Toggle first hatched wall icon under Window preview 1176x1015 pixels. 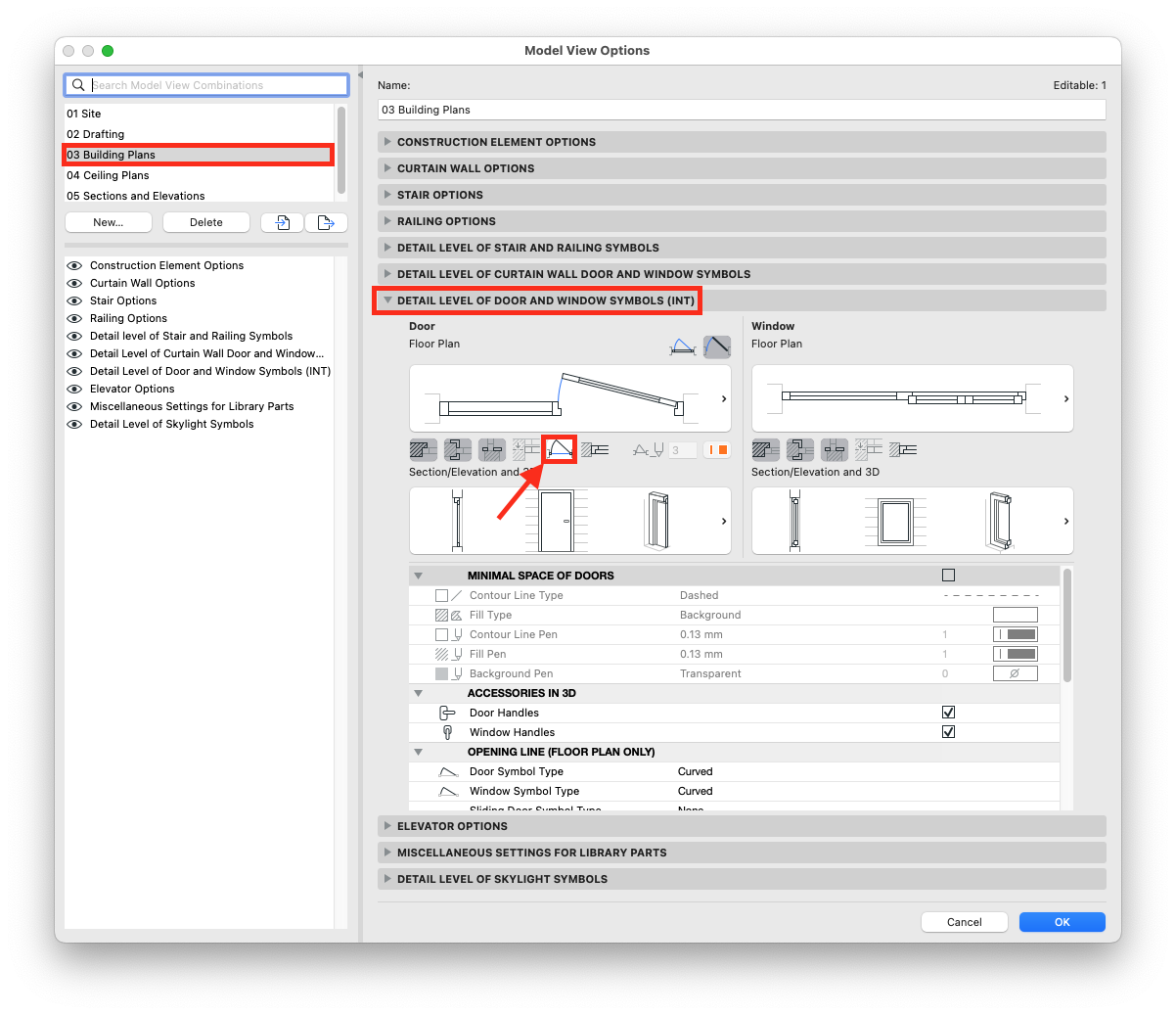click(x=766, y=450)
